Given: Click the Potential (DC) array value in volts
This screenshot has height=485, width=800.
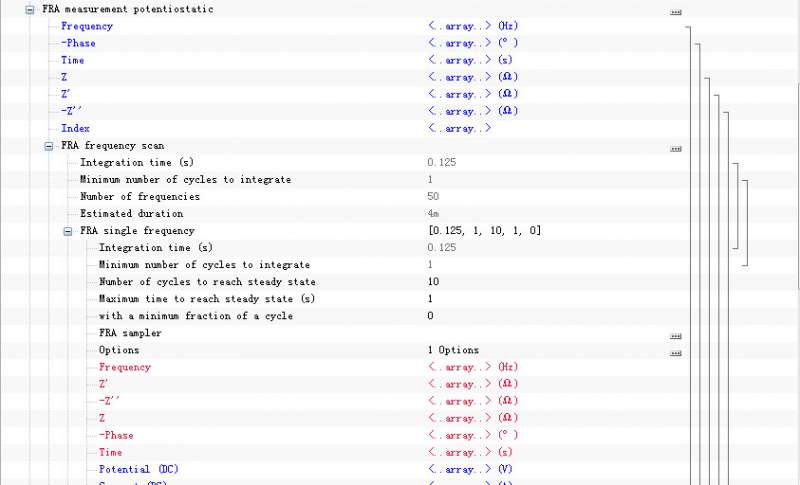Looking at the screenshot, I should click(472, 469).
